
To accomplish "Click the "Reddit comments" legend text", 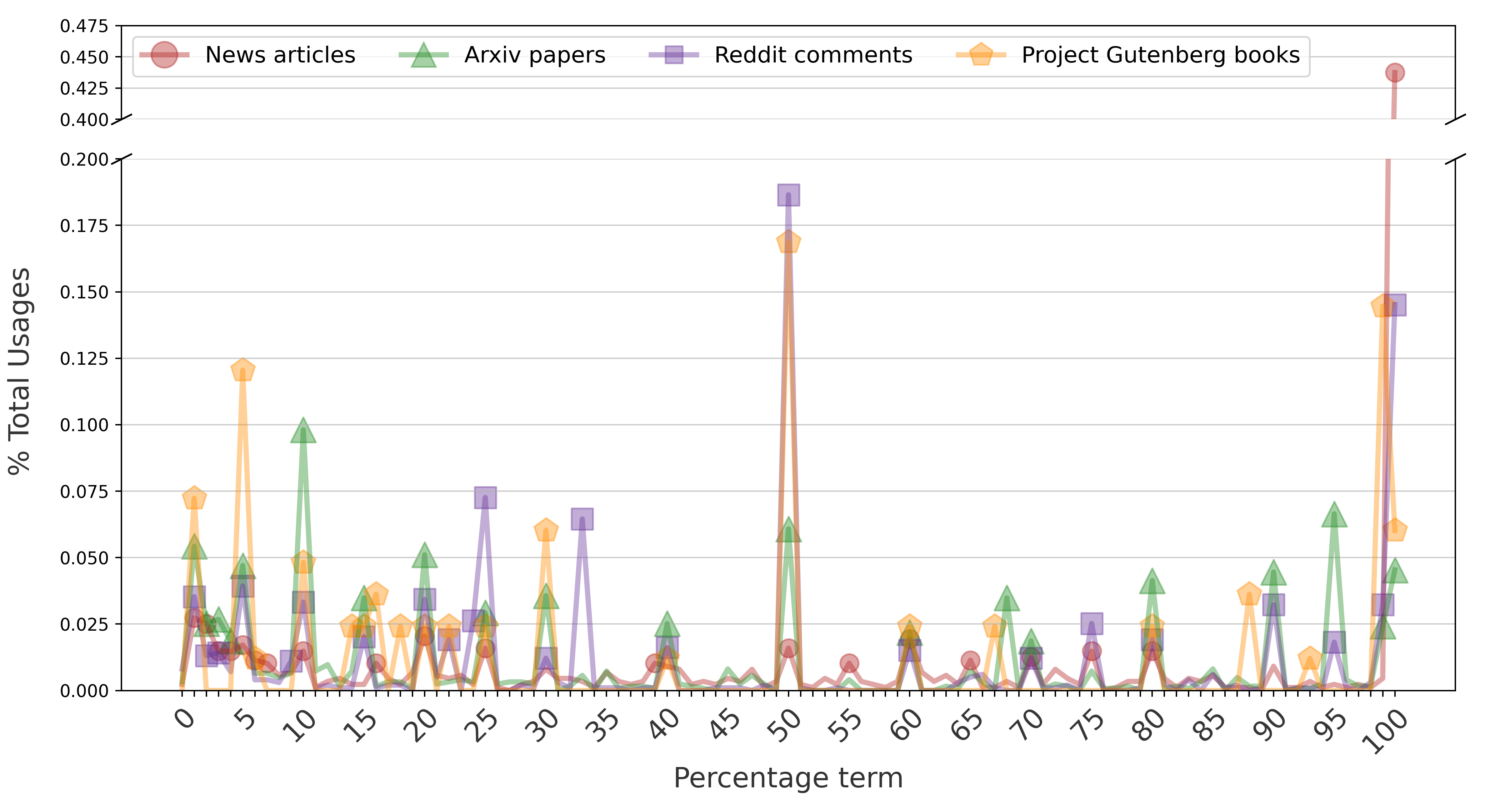I will 813,55.
